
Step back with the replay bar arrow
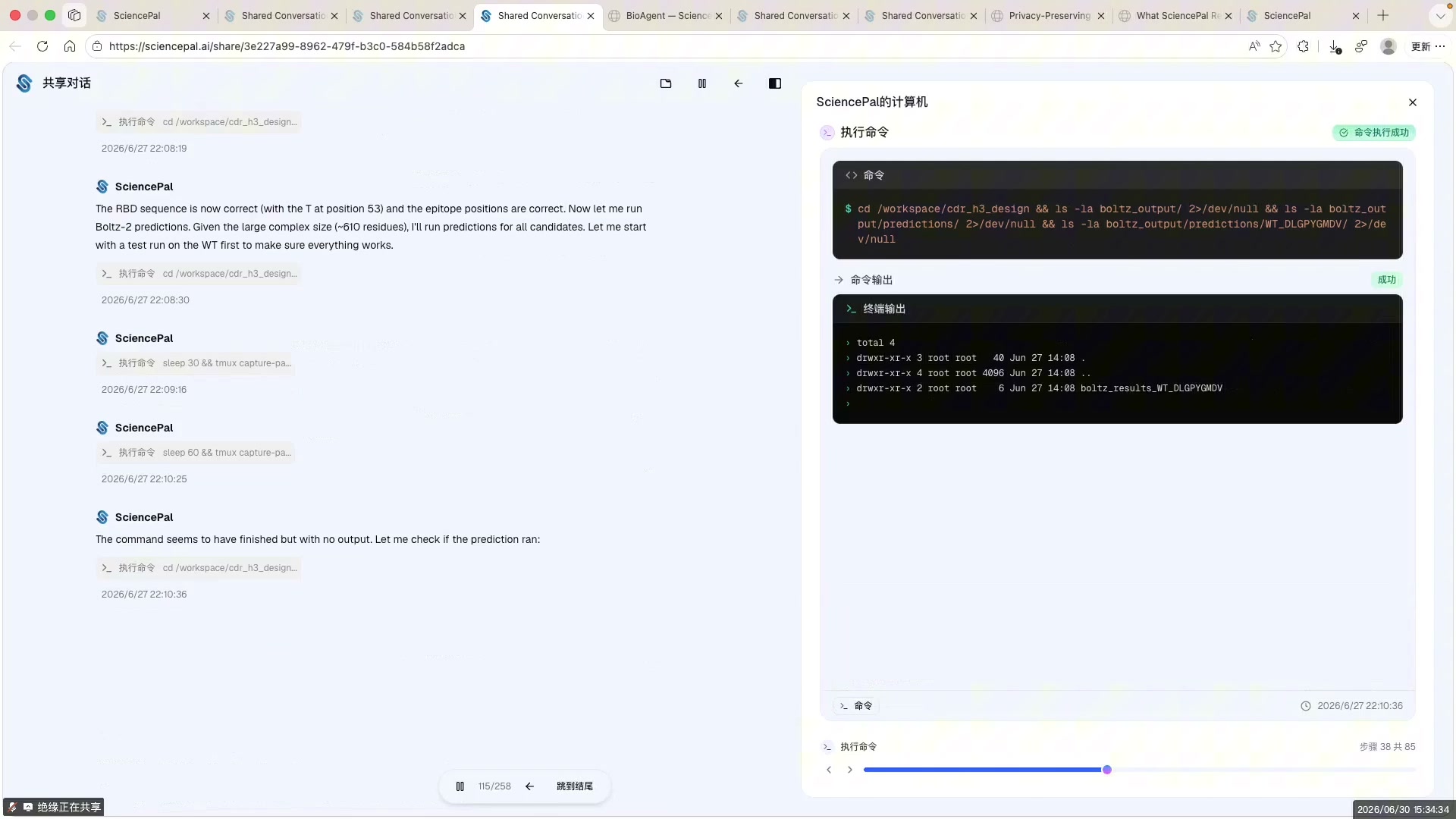(530, 786)
